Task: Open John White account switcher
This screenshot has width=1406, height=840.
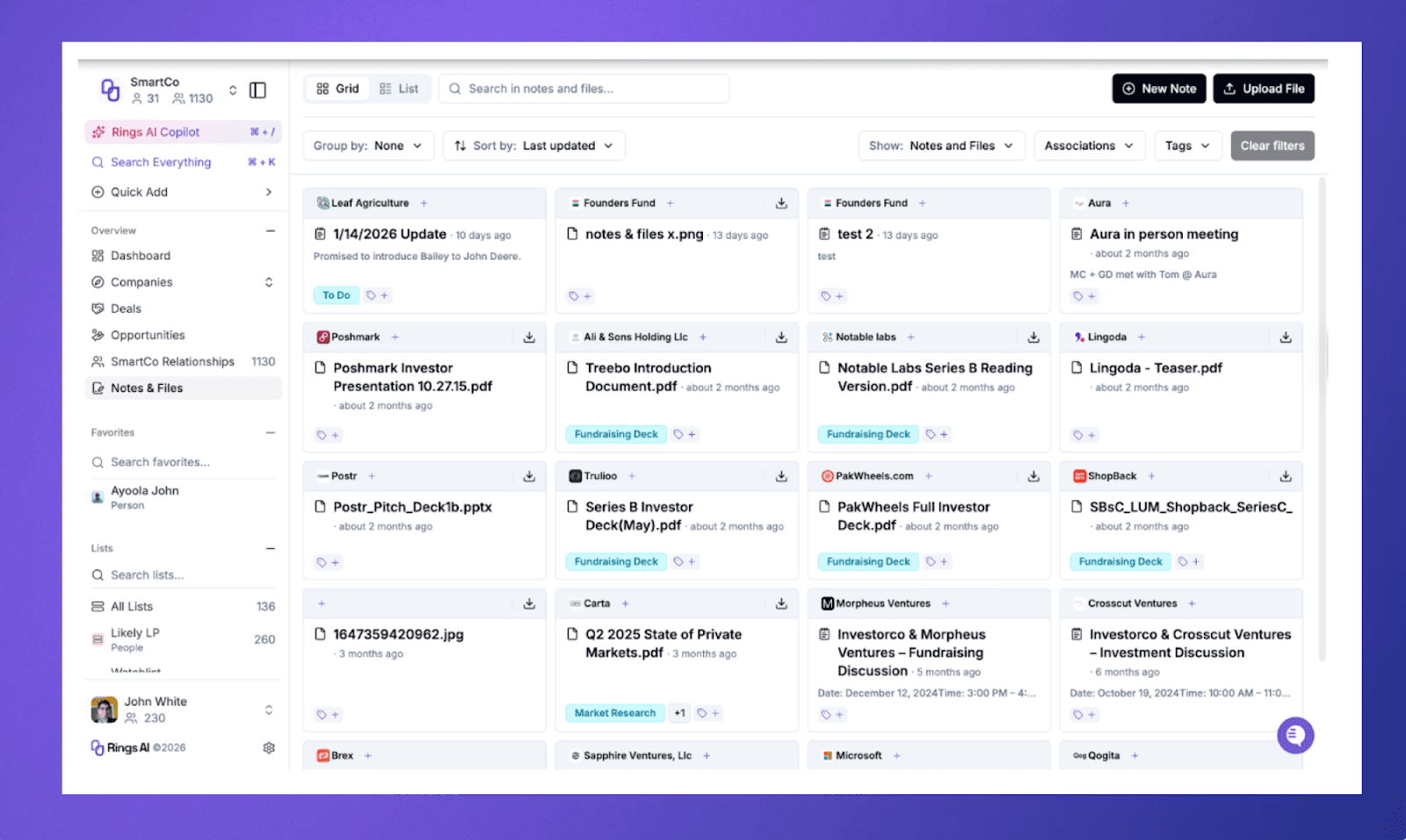Action: (x=183, y=709)
